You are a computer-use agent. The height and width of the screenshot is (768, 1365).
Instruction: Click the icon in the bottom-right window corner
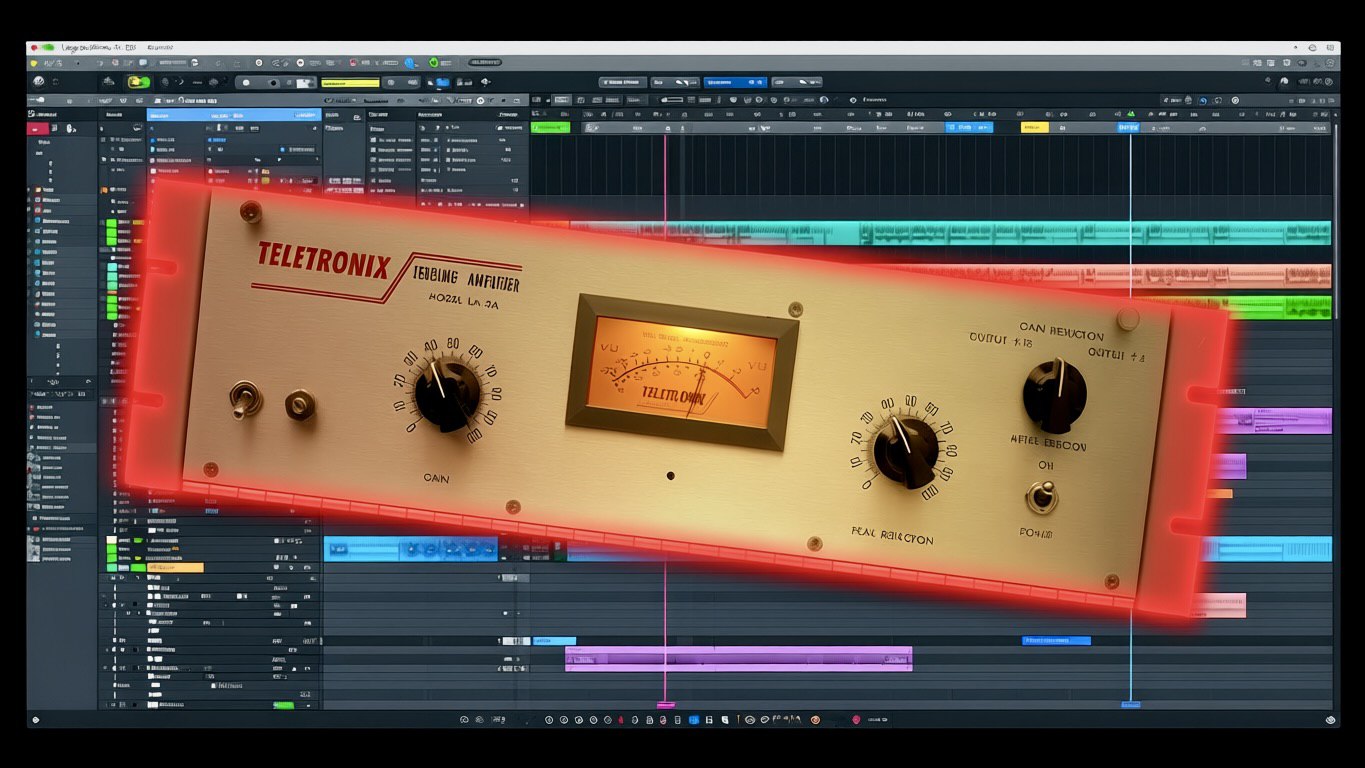coord(1330,719)
